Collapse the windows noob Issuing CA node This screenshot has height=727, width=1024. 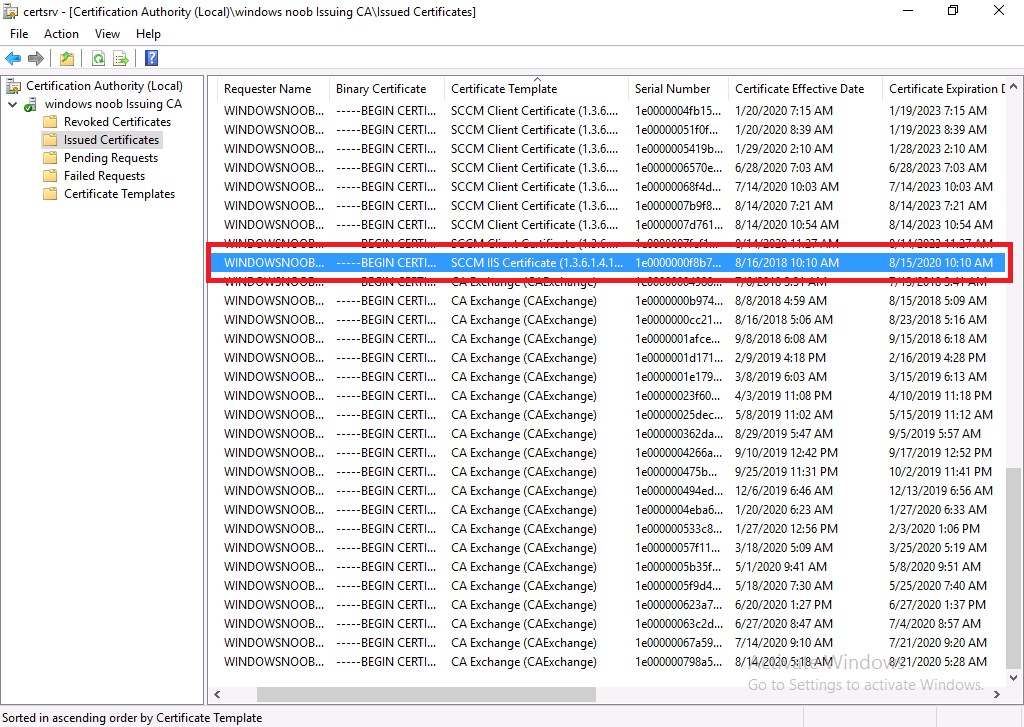[x=12, y=105]
